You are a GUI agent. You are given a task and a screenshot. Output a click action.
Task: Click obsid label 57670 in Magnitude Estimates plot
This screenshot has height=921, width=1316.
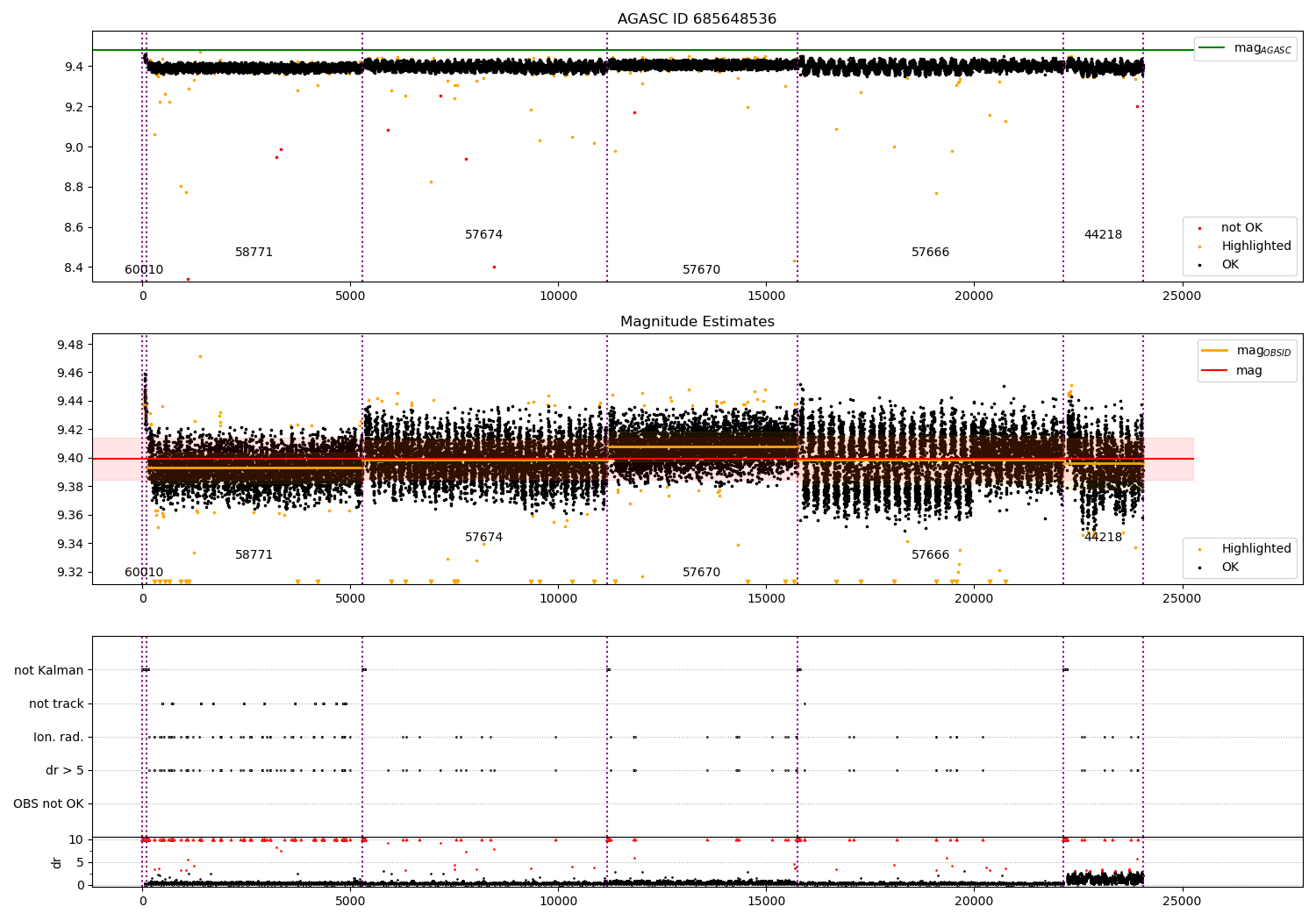tap(702, 573)
